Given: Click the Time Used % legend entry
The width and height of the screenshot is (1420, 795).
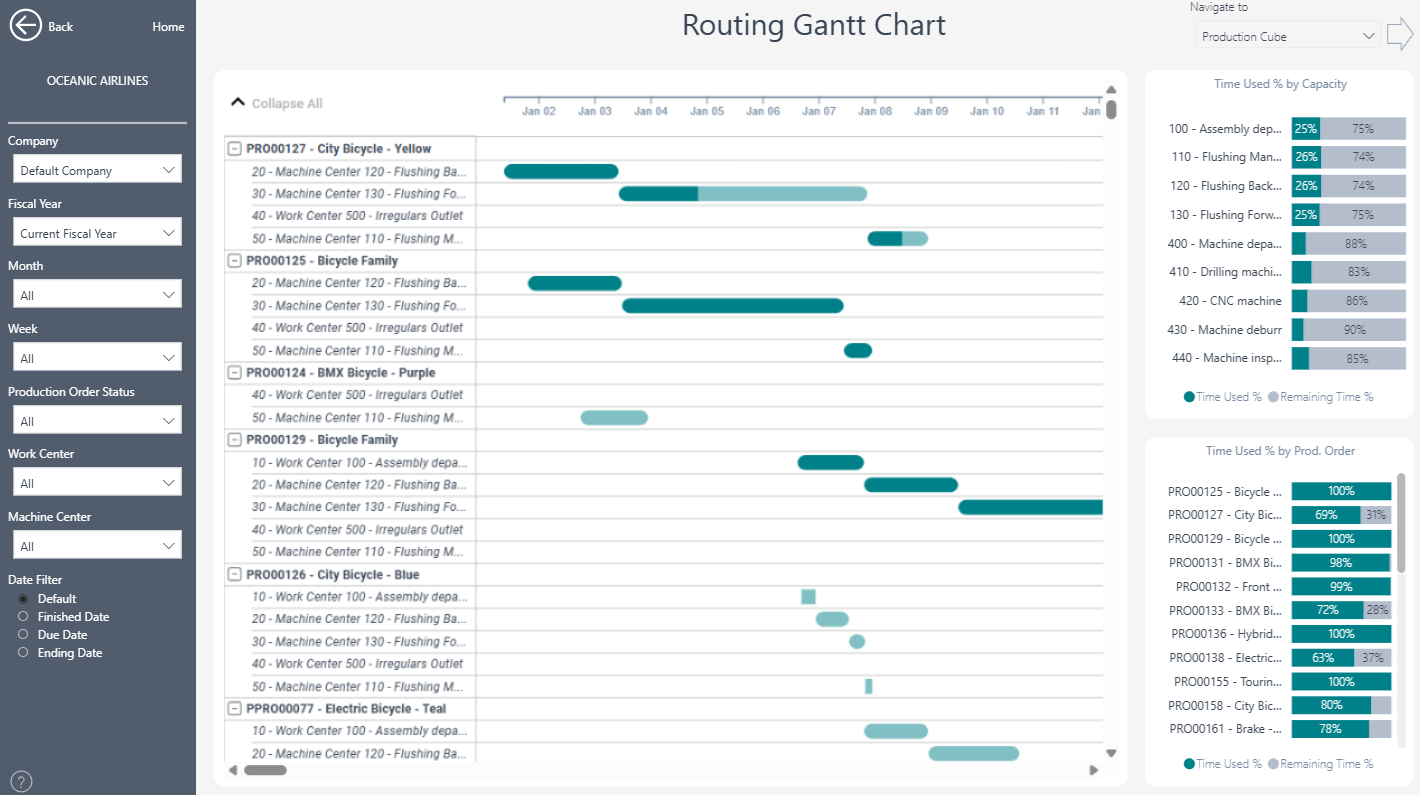Looking at the screenshot, I should point(1224,397).
